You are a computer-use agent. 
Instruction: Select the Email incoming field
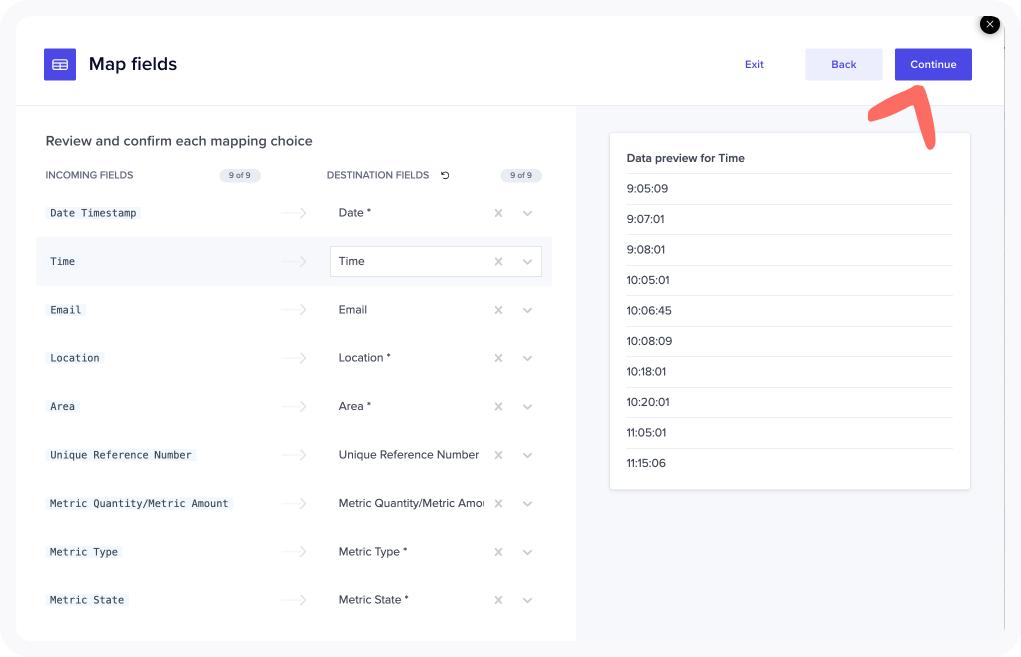66,310
